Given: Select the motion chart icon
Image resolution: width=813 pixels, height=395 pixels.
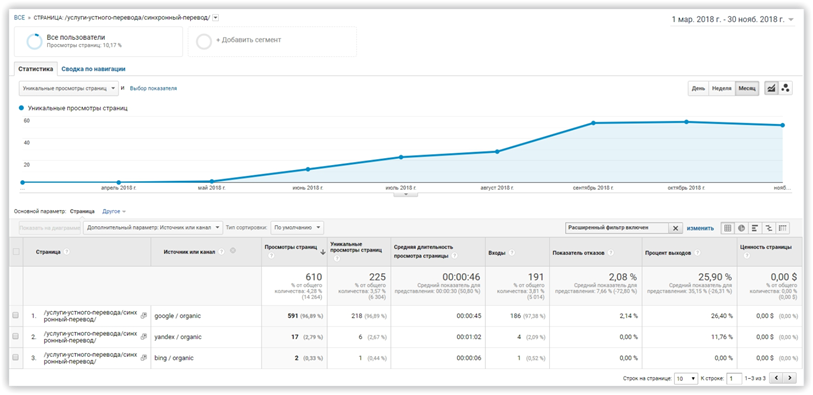Looking at the screenshot, I should coord(785,89).
